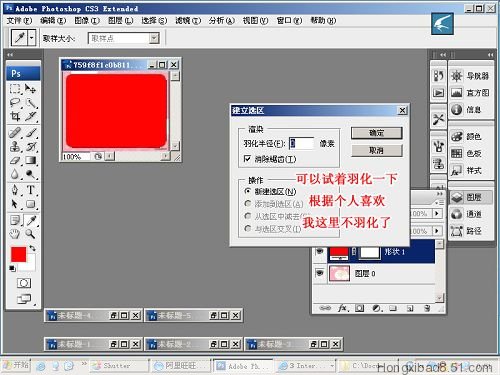This screenshot has height=375, width=500.
Task: Pick the Eraser tool
Action: click(15, 160)
